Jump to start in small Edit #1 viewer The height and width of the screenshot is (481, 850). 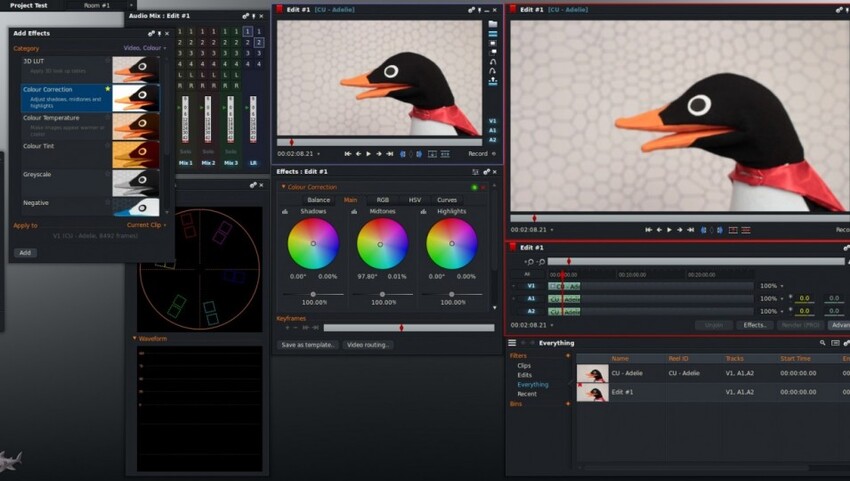point(347,154)
